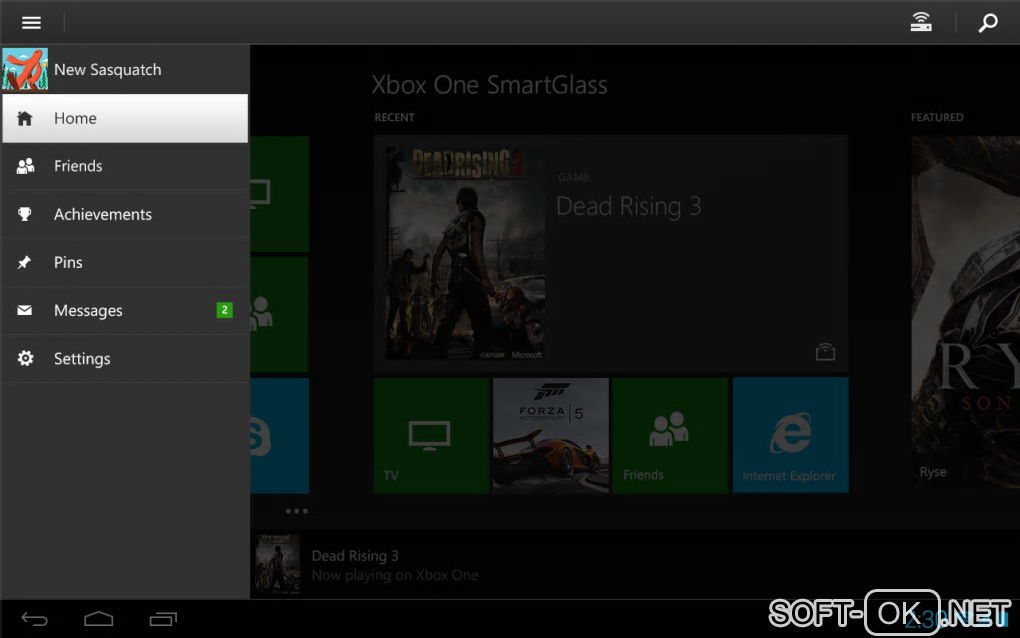Click the green unread messages badge
1020x638 pixels.
224,310
